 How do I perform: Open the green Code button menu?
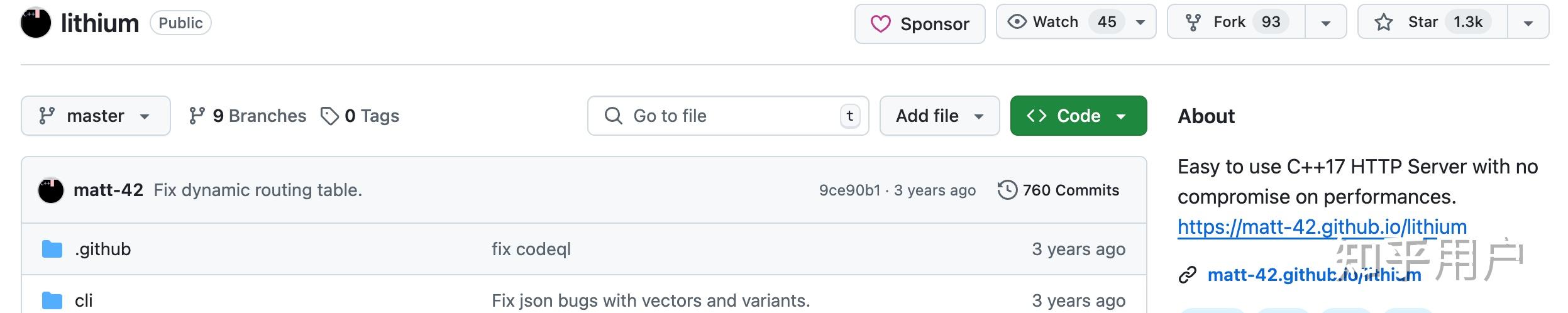click(x=1078, y=116)
